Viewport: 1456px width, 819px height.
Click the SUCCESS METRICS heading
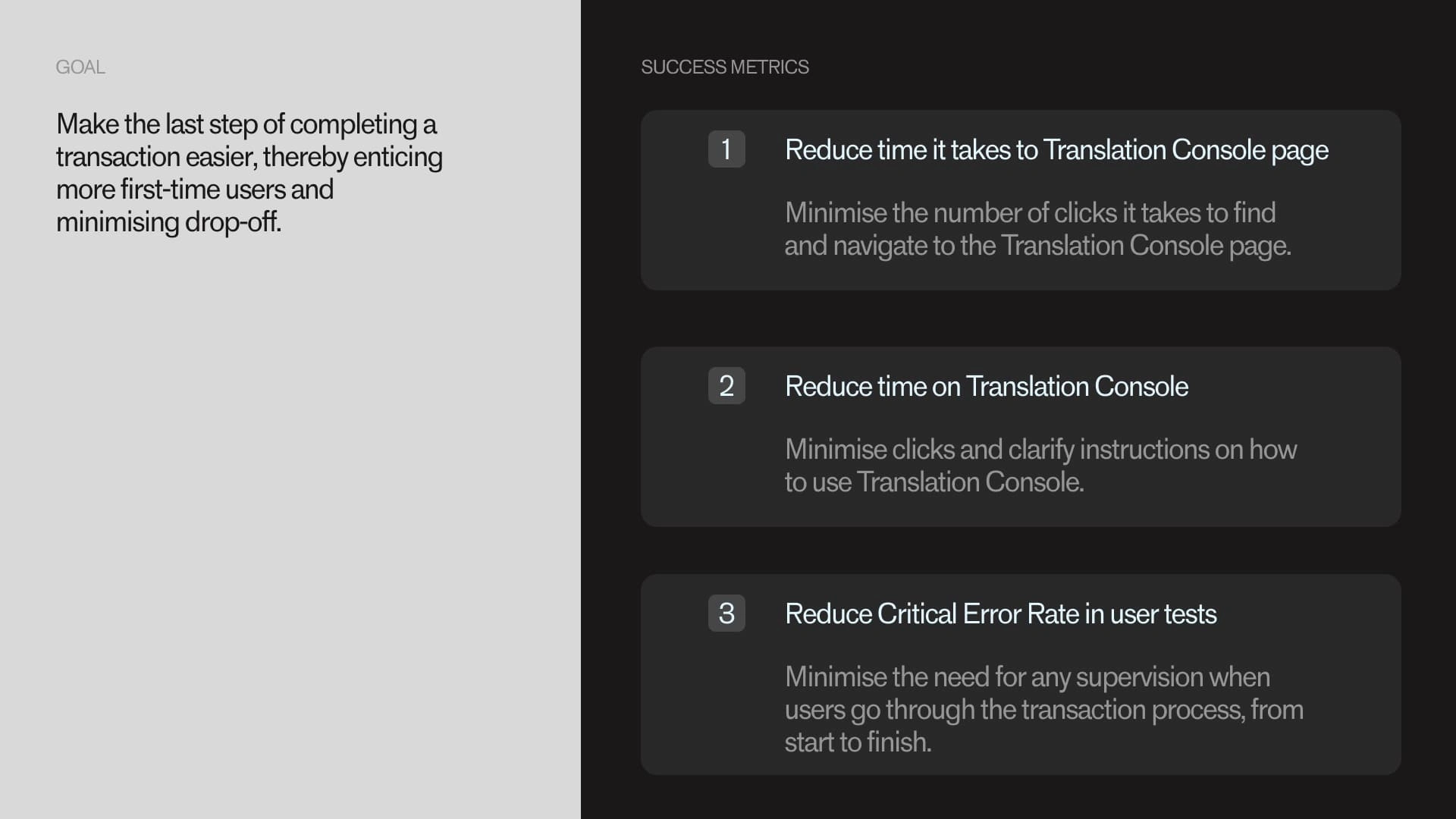(x=724, y=67)
